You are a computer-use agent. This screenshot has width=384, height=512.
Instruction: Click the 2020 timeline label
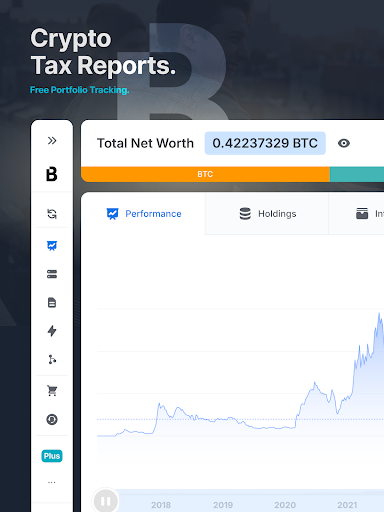coord(285,505)
